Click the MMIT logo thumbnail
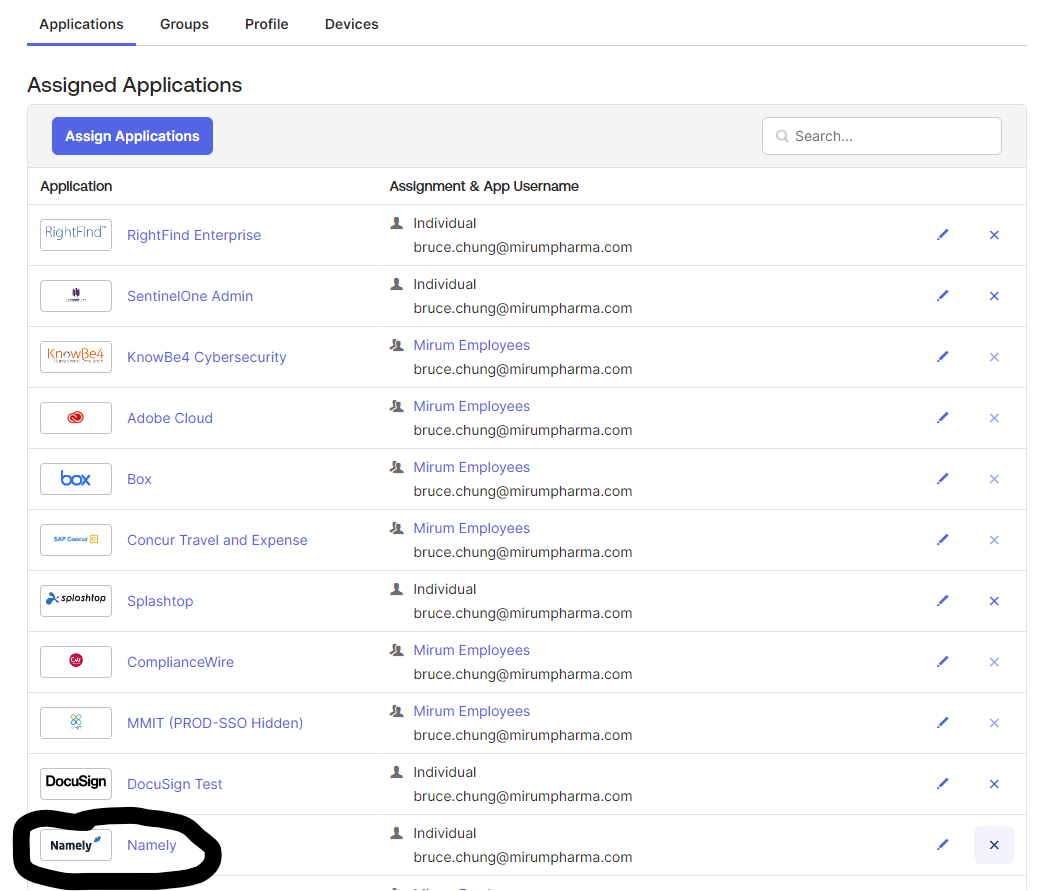Viewport: 1040px width, 891px height. [x=76, y=723]
